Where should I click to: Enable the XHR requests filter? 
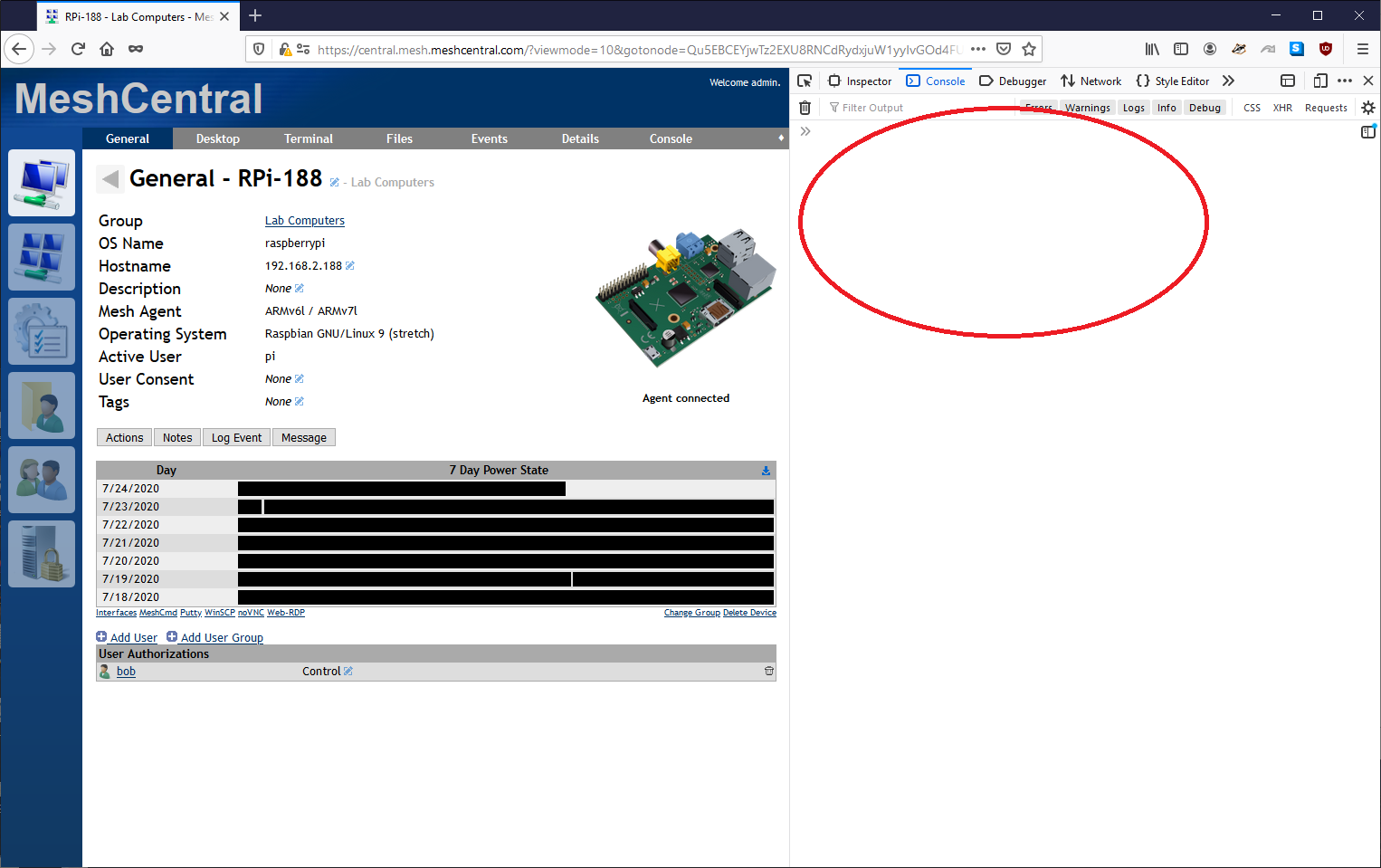(1282, 107)
